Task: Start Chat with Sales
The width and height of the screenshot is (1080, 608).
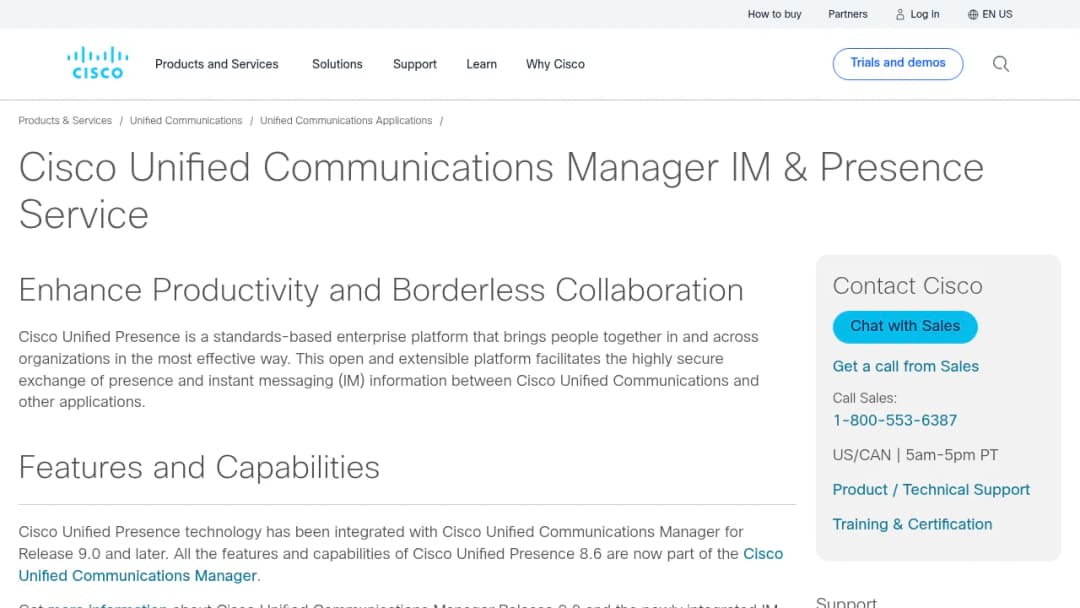Action: pos(904,326)
